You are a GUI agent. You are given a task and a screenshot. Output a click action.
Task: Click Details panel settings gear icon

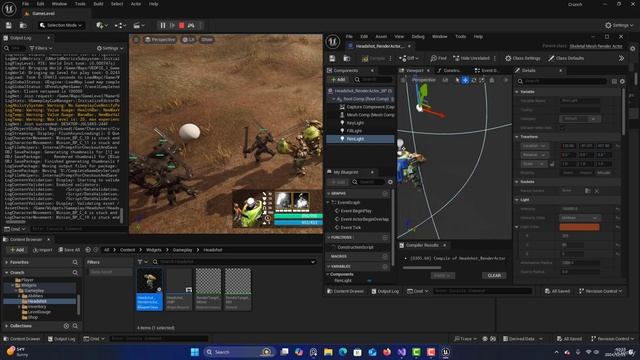coord(622,81)
